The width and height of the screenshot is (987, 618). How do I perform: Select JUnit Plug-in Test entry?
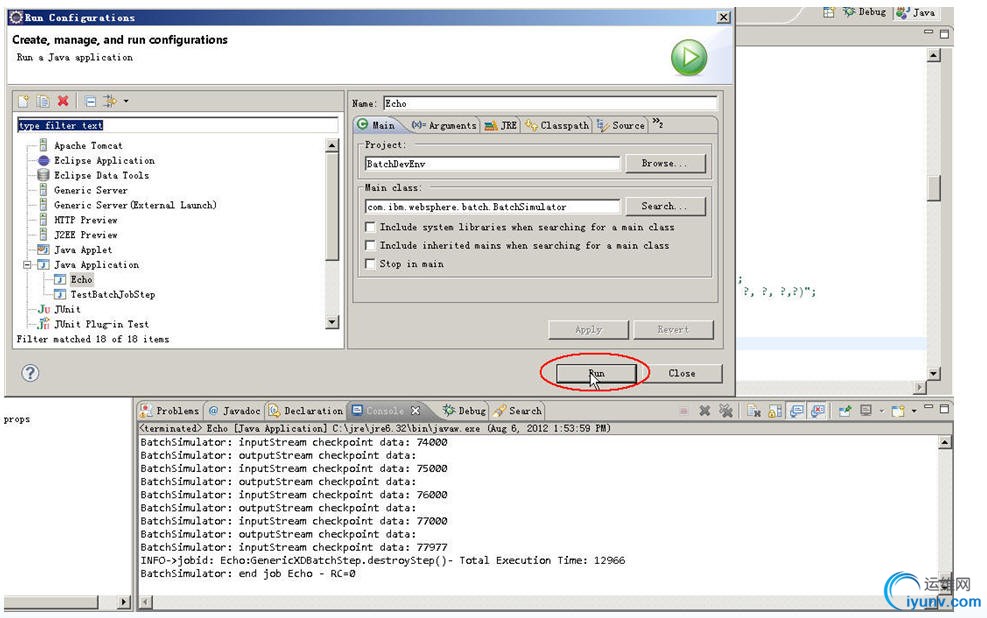pos(101,324)
